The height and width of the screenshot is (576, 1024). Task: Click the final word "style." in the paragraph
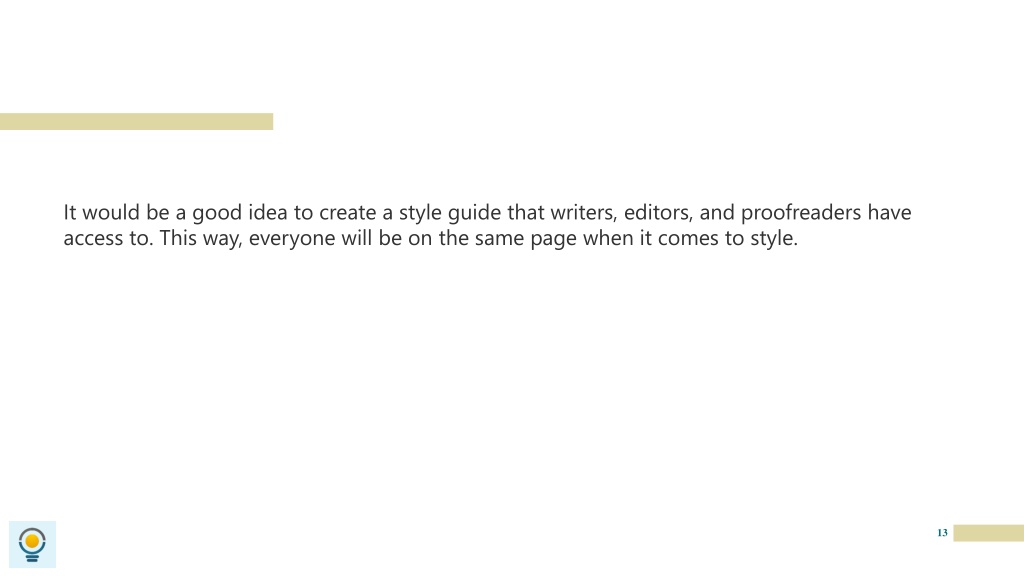(774, 238)
